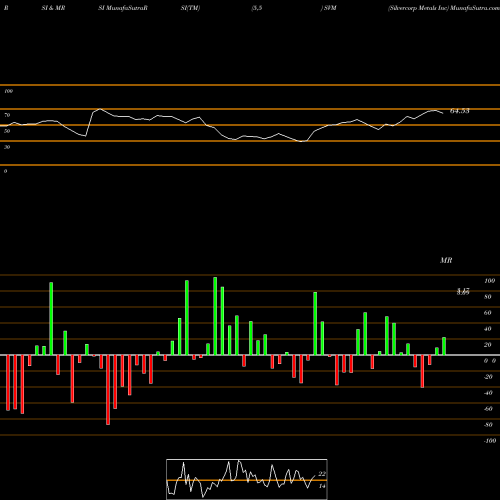The width and height of the screenshot is (500, 500).
Task: Click the -60 label on MR axis
Action: click(x=488, y=409)
